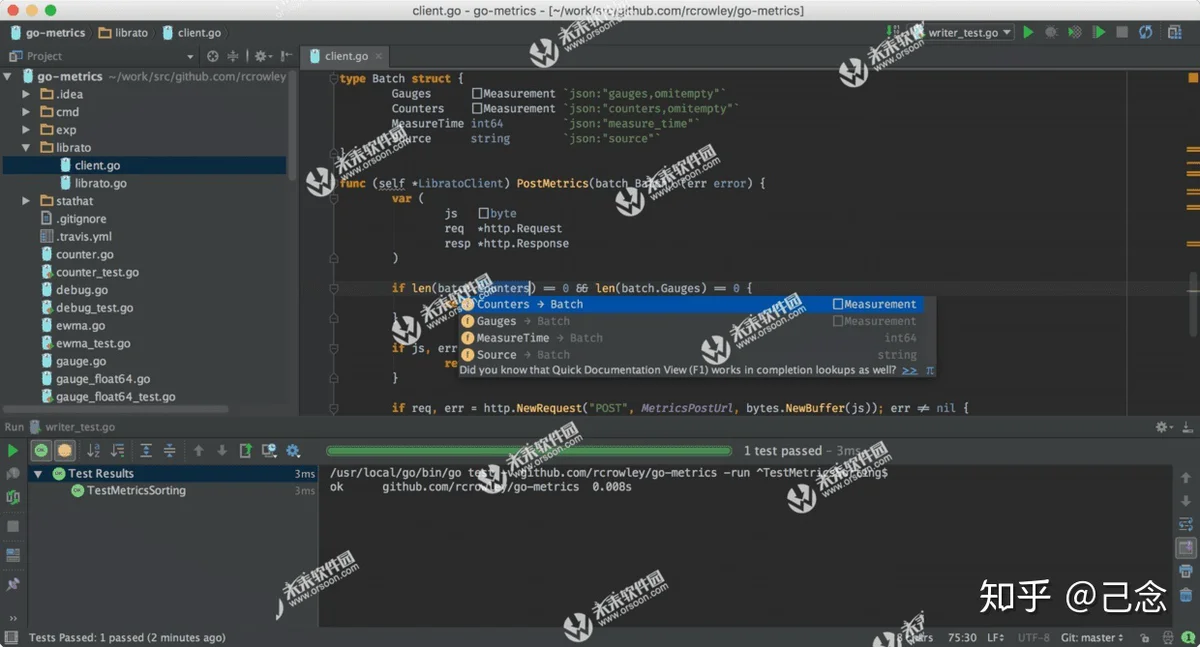Click the print icon in console sidebar
Viewport: 1200px width, 647px height.
pos(1186,571)
